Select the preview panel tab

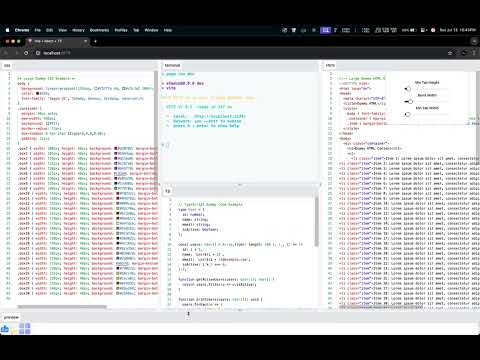(11, 317)
